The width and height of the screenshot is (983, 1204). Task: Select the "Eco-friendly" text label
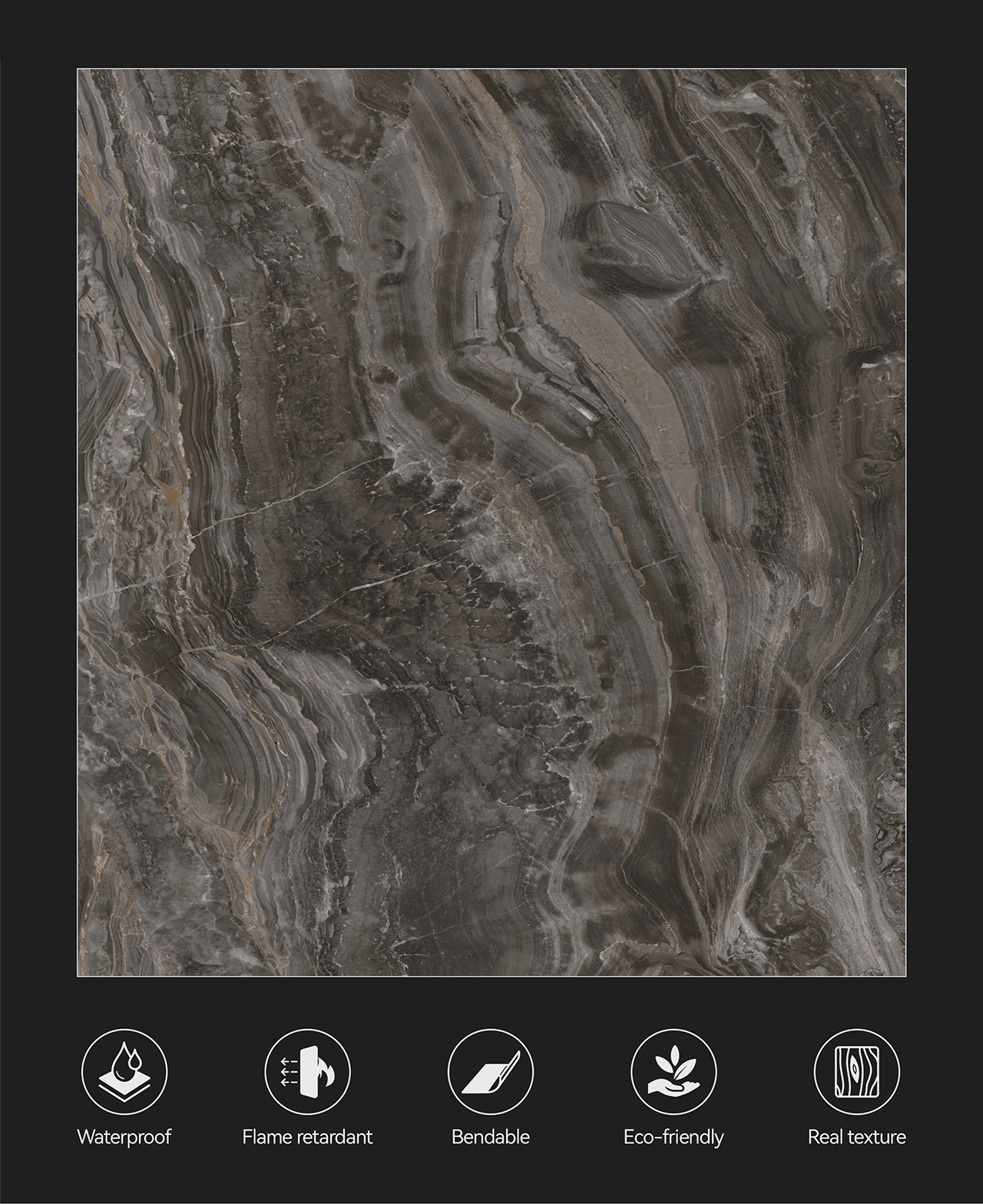pos(674,1136)
